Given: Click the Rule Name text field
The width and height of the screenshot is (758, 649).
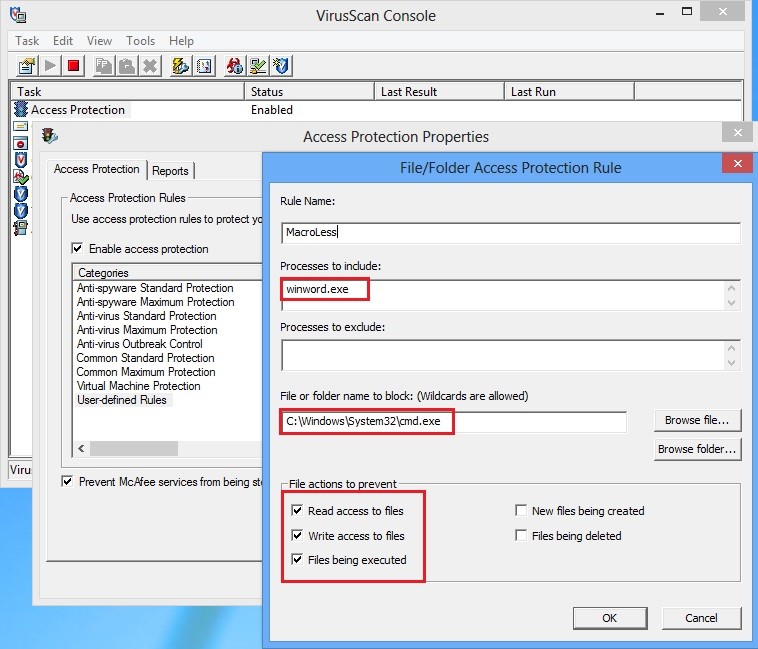Looking at the screenshot, I should [510, 232].
